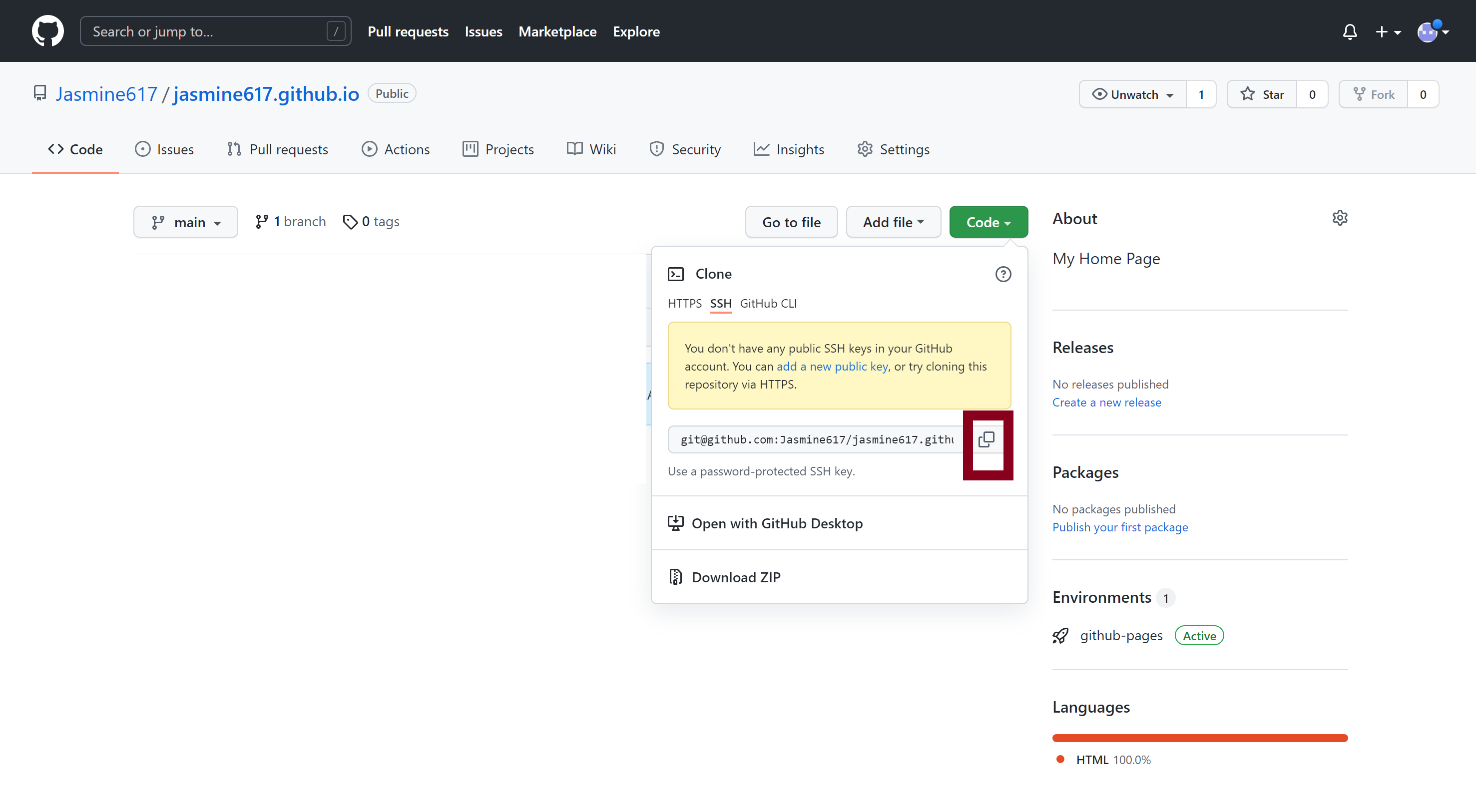Click the About section settings gear icon
The height and width of the screenshot is (812, 1476).
(1339, 218)
